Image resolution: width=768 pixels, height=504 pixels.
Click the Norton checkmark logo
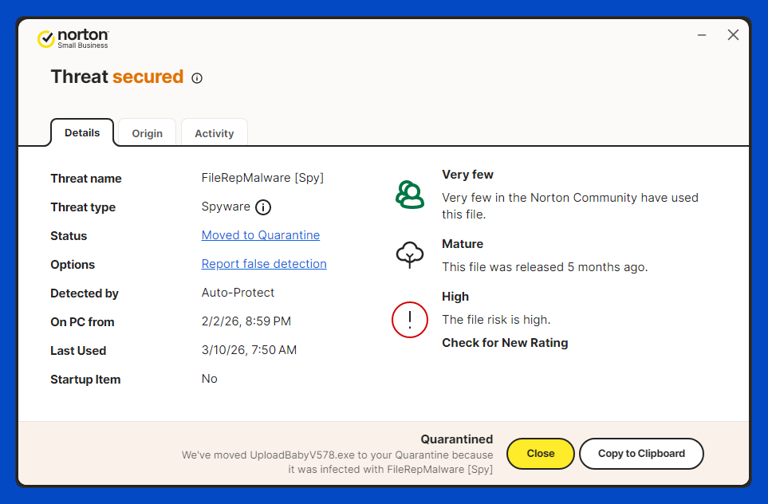pos(46,39)
